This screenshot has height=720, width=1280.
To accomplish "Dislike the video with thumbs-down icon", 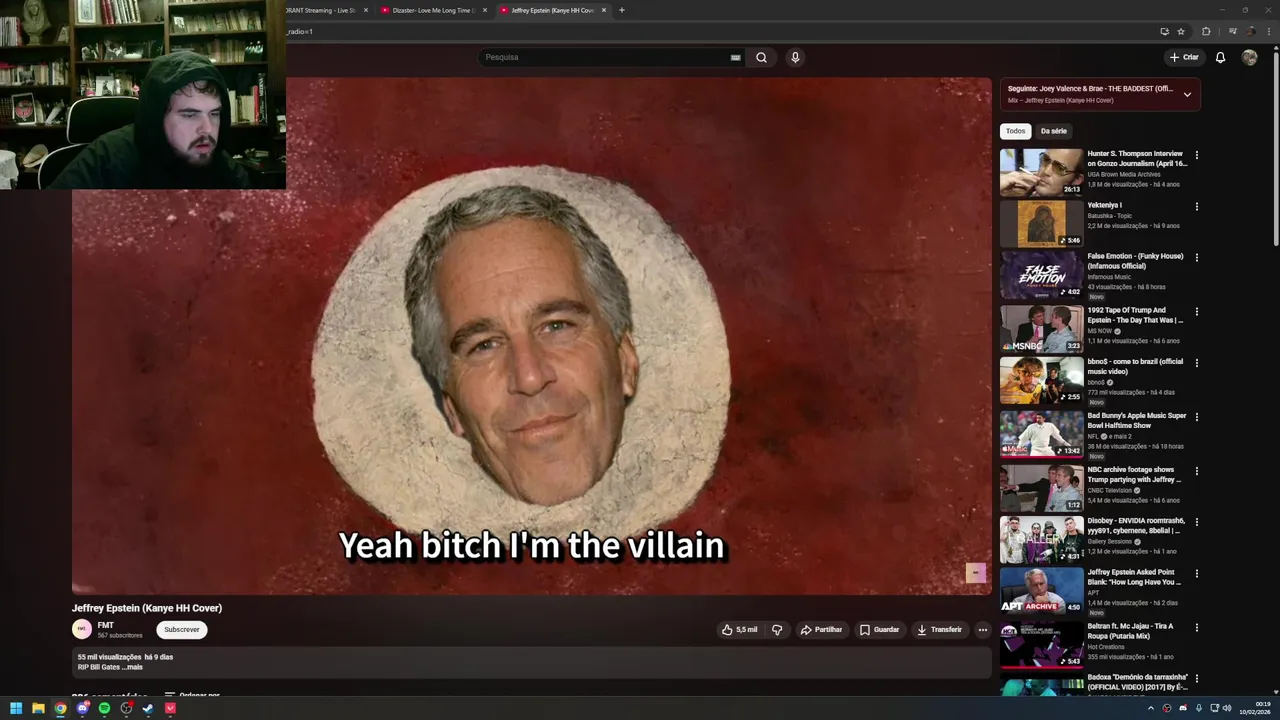I will [x=777, y=630].
